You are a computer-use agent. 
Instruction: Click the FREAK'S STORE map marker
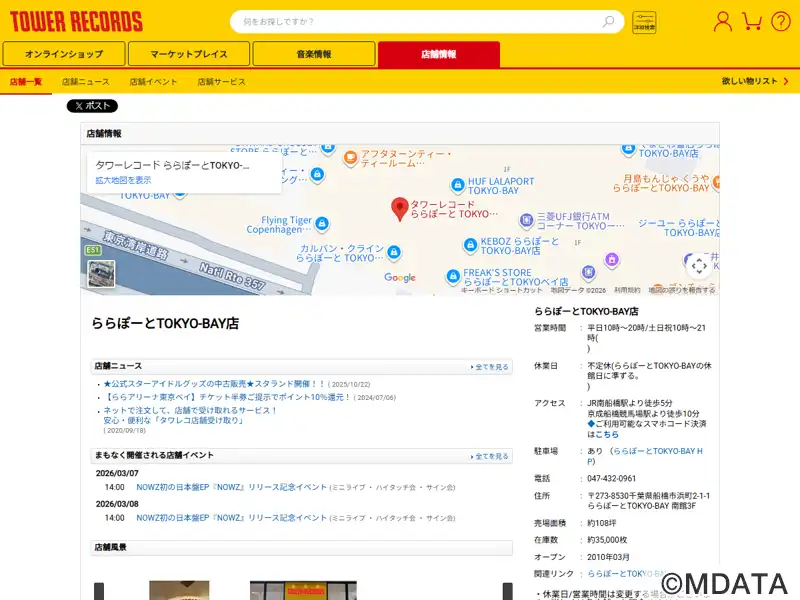453,277
